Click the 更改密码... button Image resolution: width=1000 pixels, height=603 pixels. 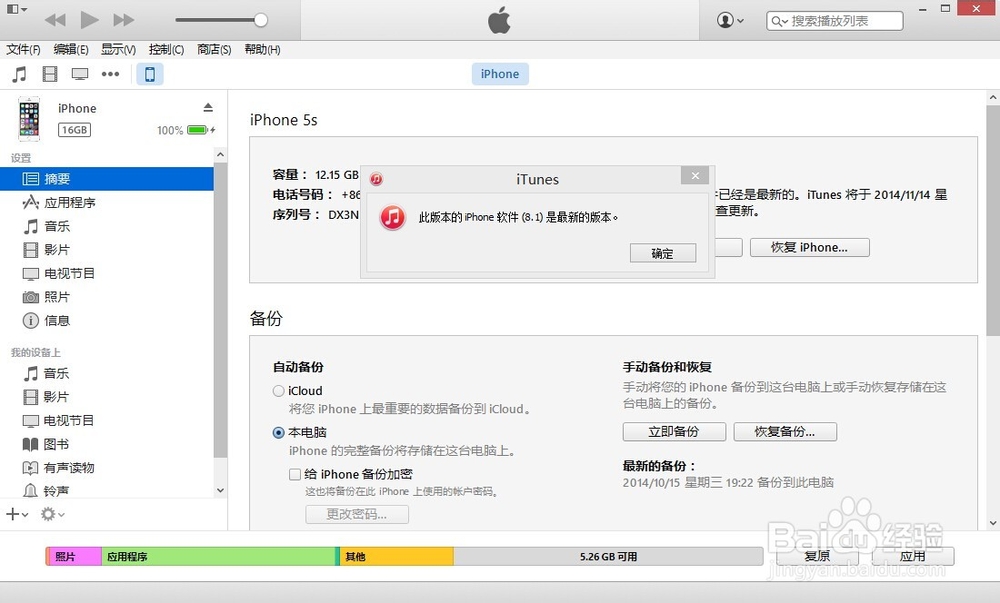click(x=357, y=514)
